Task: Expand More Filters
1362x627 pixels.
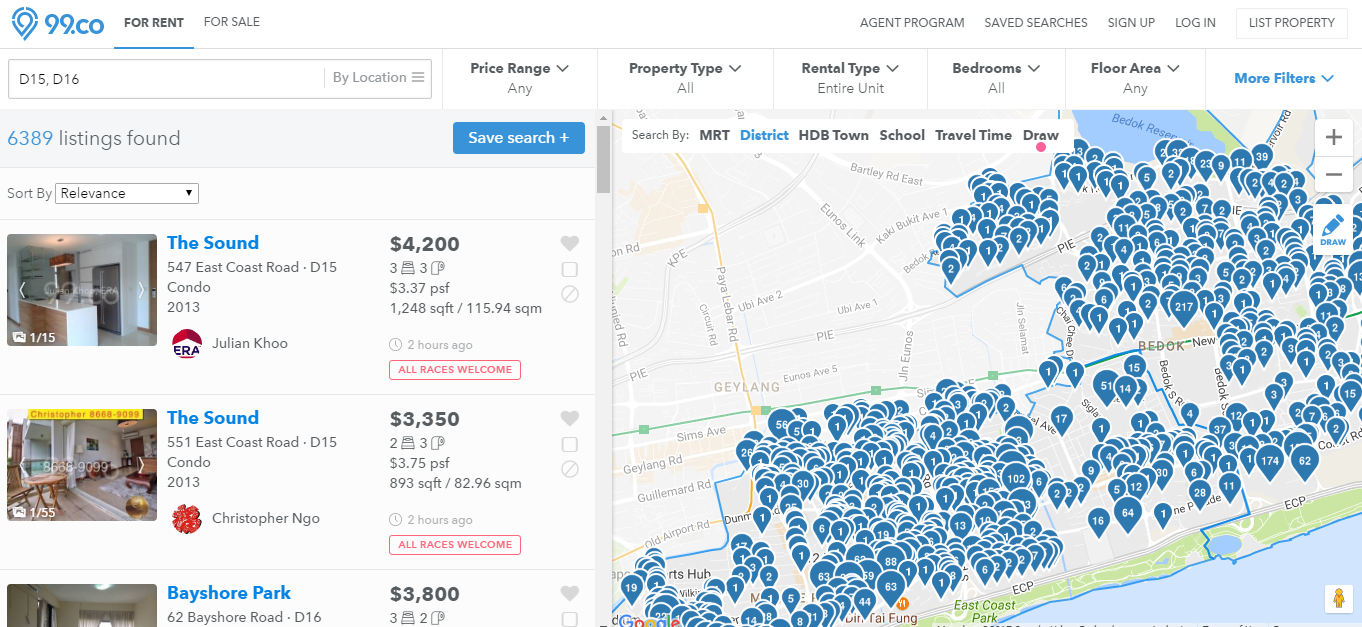Action: tap(1284, 78)
